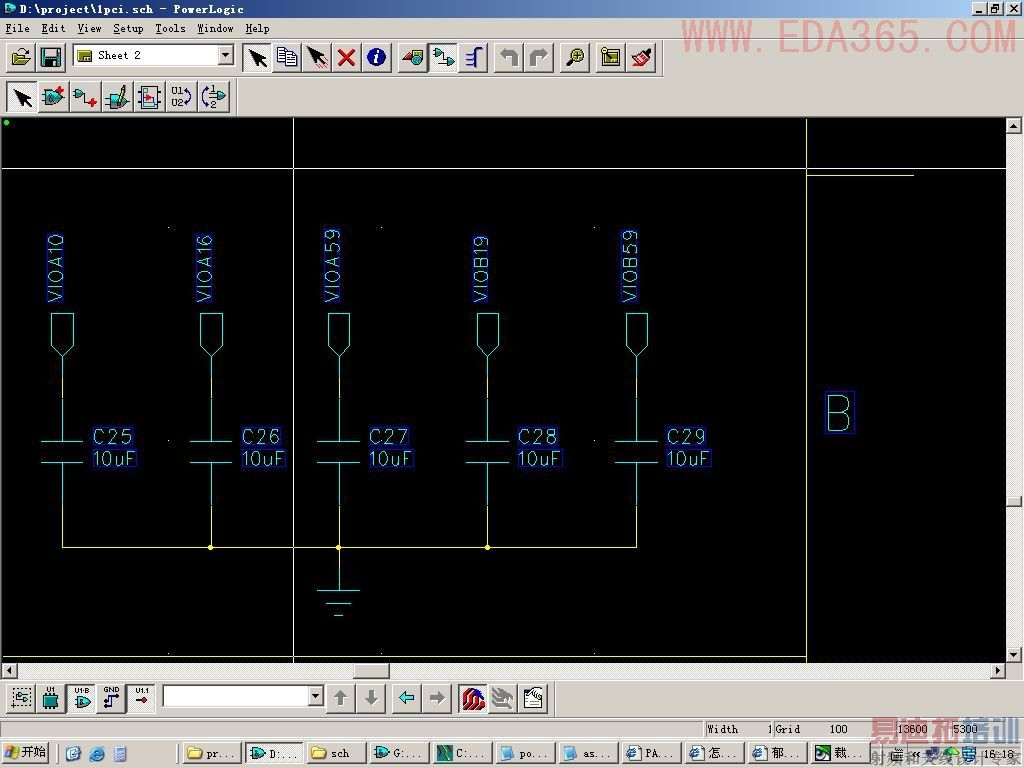This screenshot has height=768, width=1024.
Task: Toggle the select anything dashed-box filter
Action: point(20,698)
